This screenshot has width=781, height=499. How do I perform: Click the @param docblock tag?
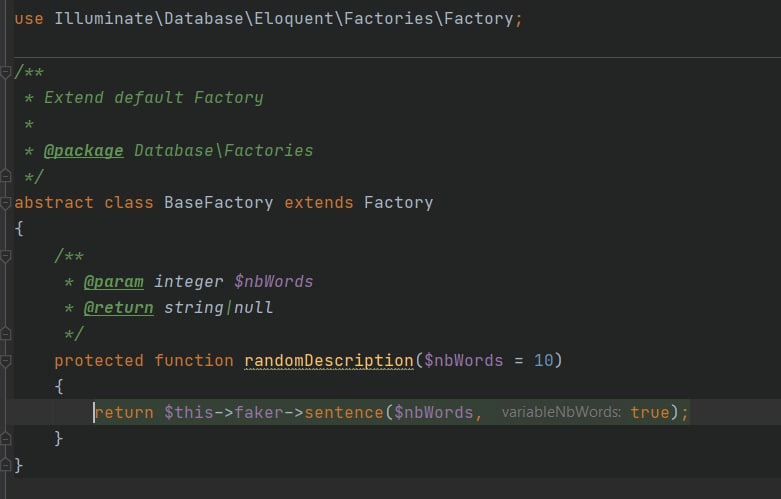coord(114,281)
